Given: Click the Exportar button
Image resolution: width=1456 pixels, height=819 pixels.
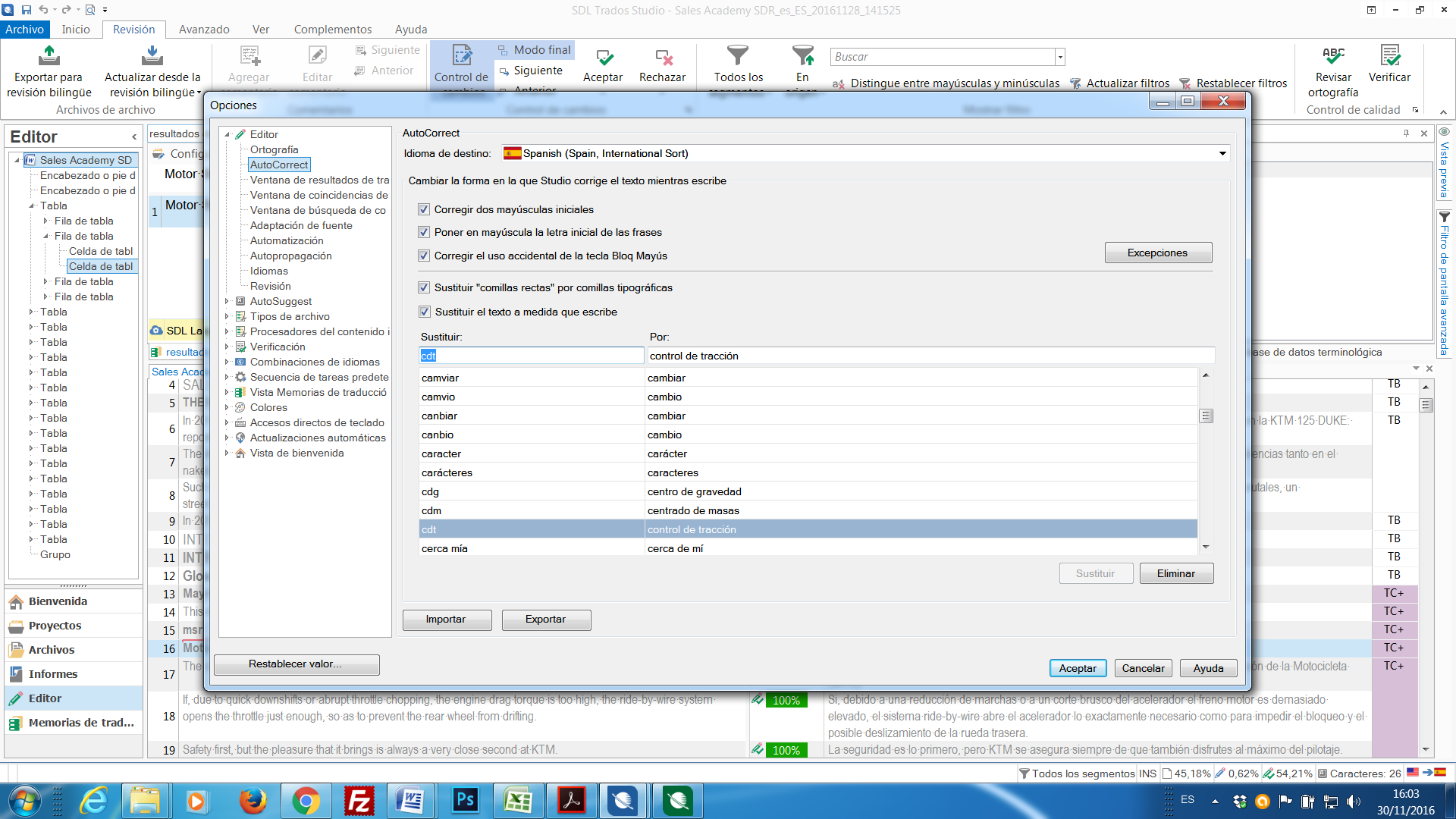Looking at the screenshot, I should coord(546,620).
